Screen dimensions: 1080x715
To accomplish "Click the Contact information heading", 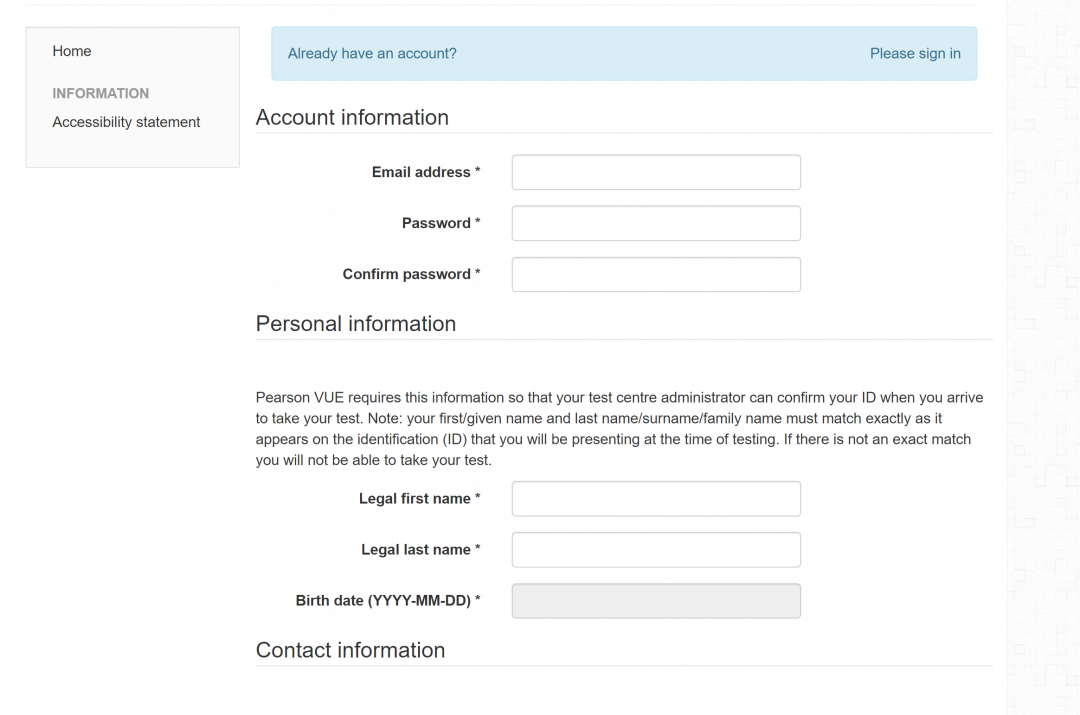I will (350, 650).
